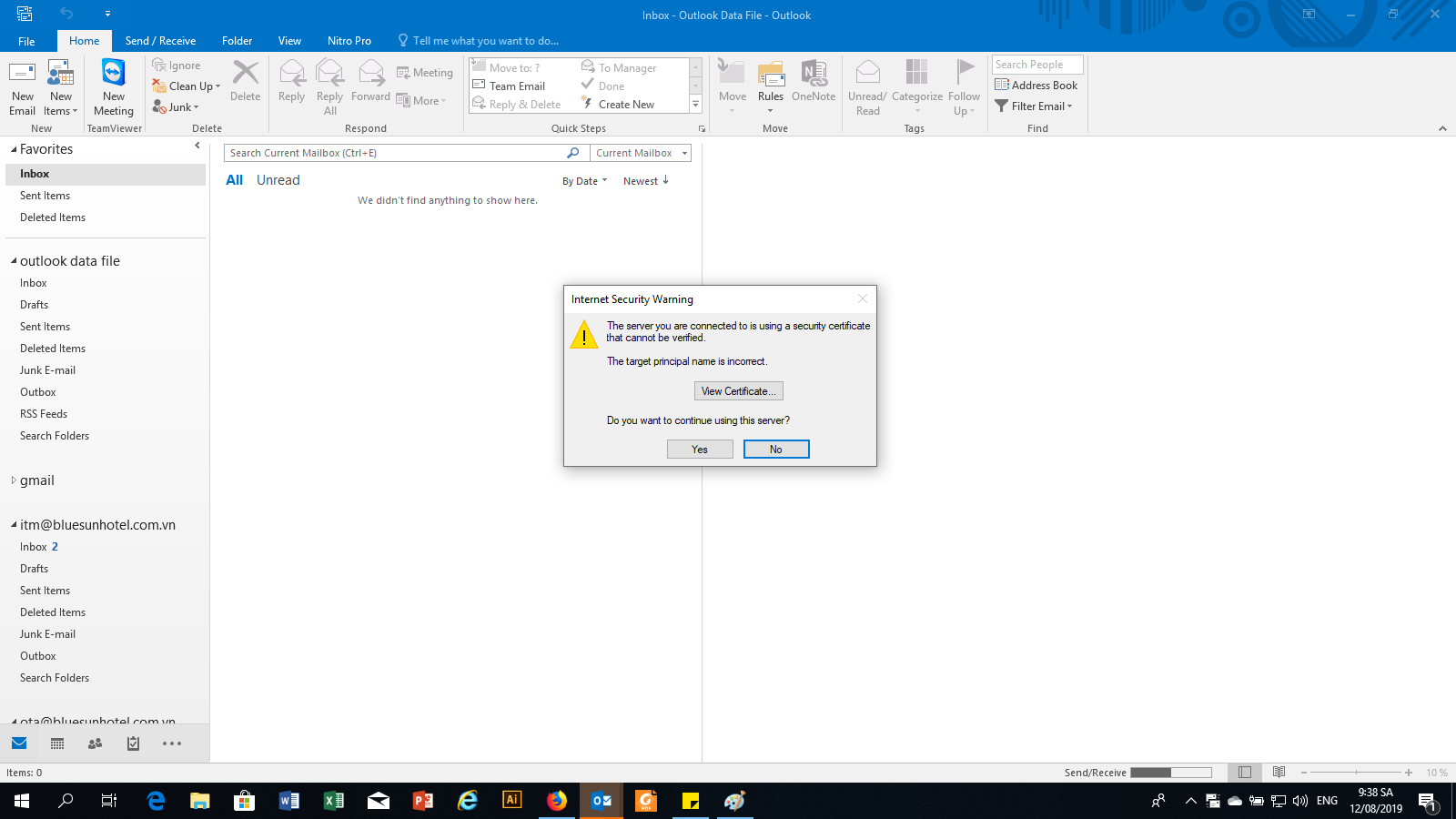The image size is (1456, 819).
Task: Click No in the security warning
Action: coord(776,450)
